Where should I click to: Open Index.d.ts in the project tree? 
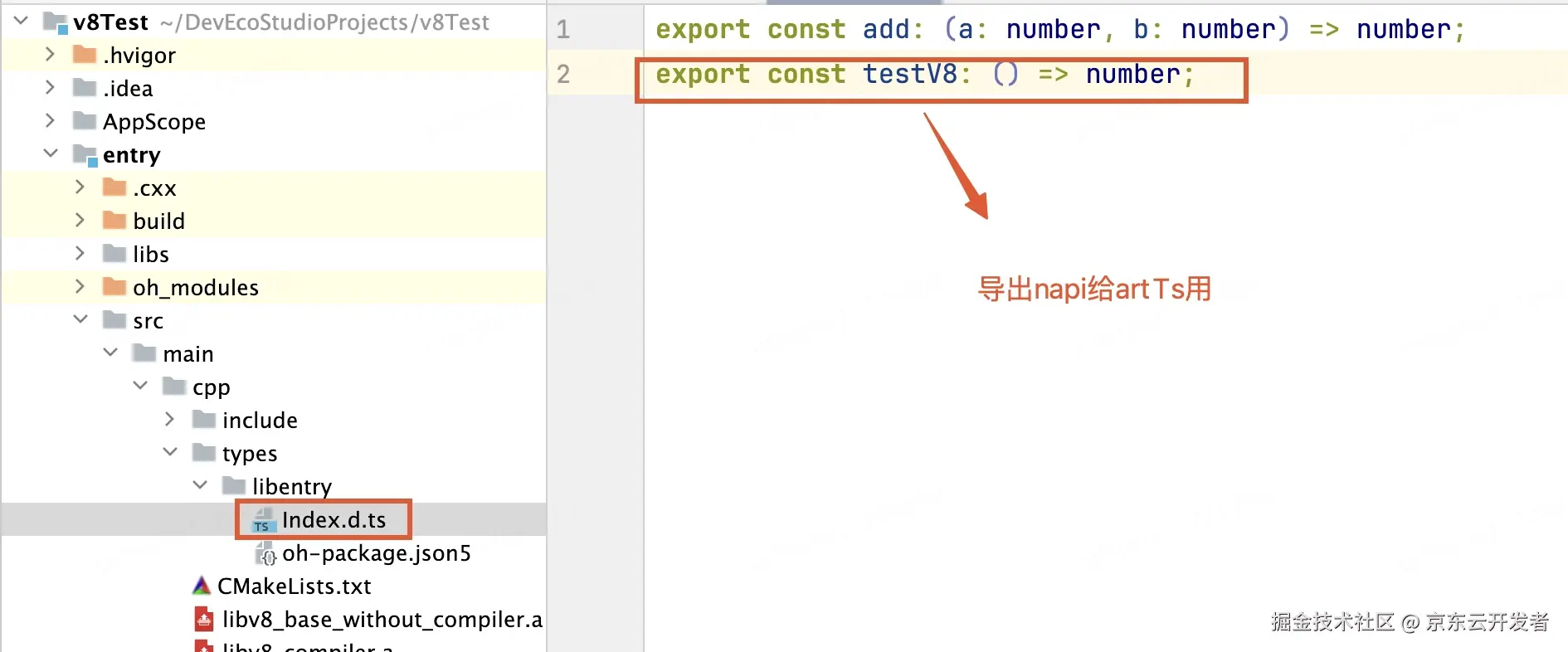pyautogui.click(x=334, y=520)
